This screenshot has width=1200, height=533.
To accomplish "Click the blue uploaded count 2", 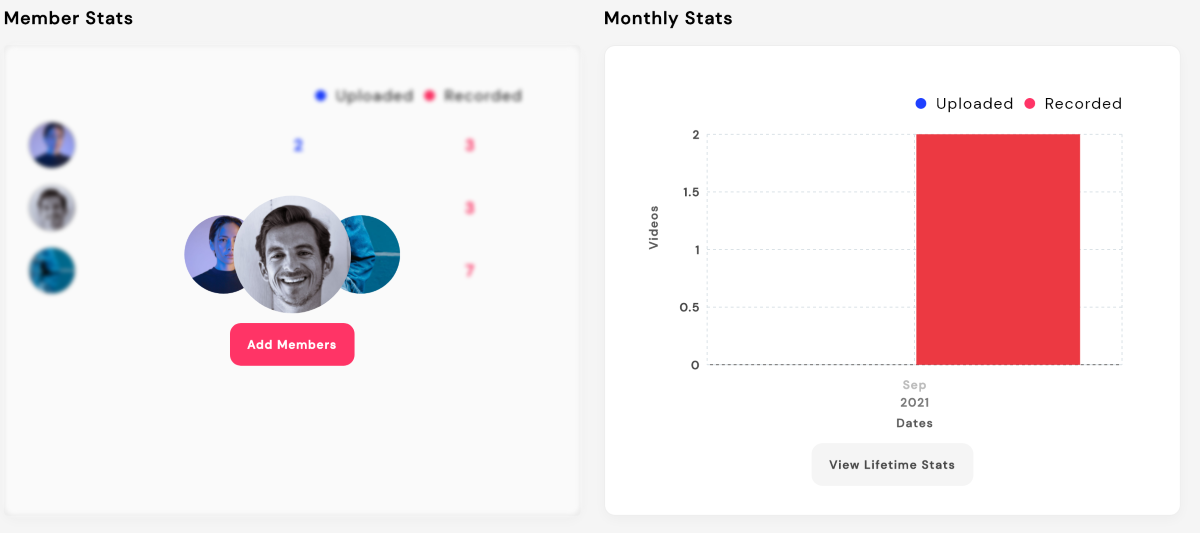I will [298, 146].
